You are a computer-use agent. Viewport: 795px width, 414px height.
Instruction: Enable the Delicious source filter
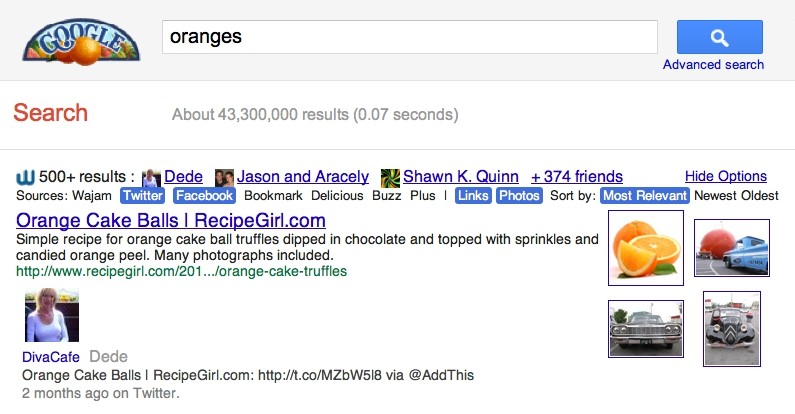point(337,196)
